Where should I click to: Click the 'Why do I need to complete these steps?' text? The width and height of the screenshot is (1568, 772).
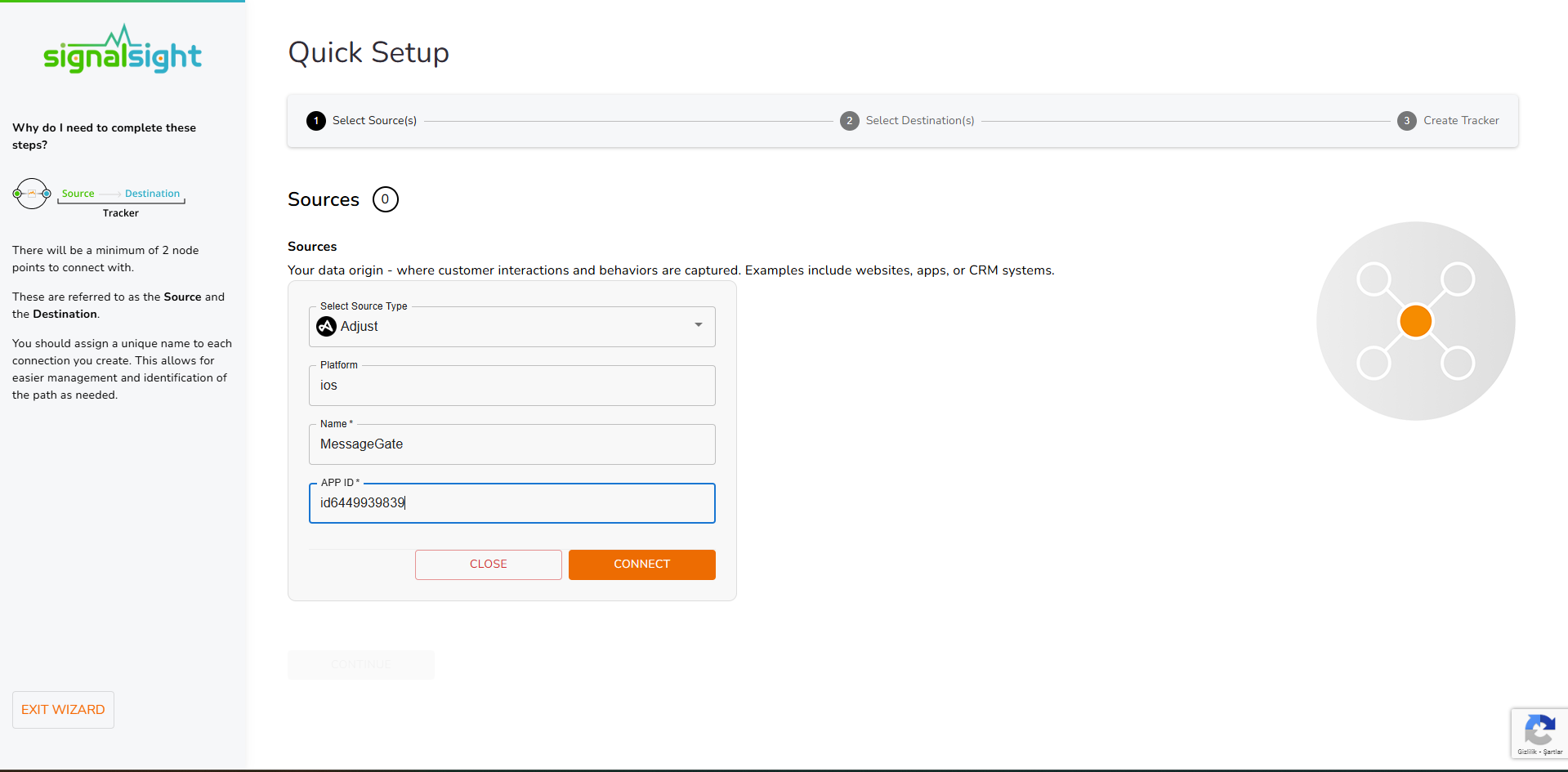(x=105, y=136)
